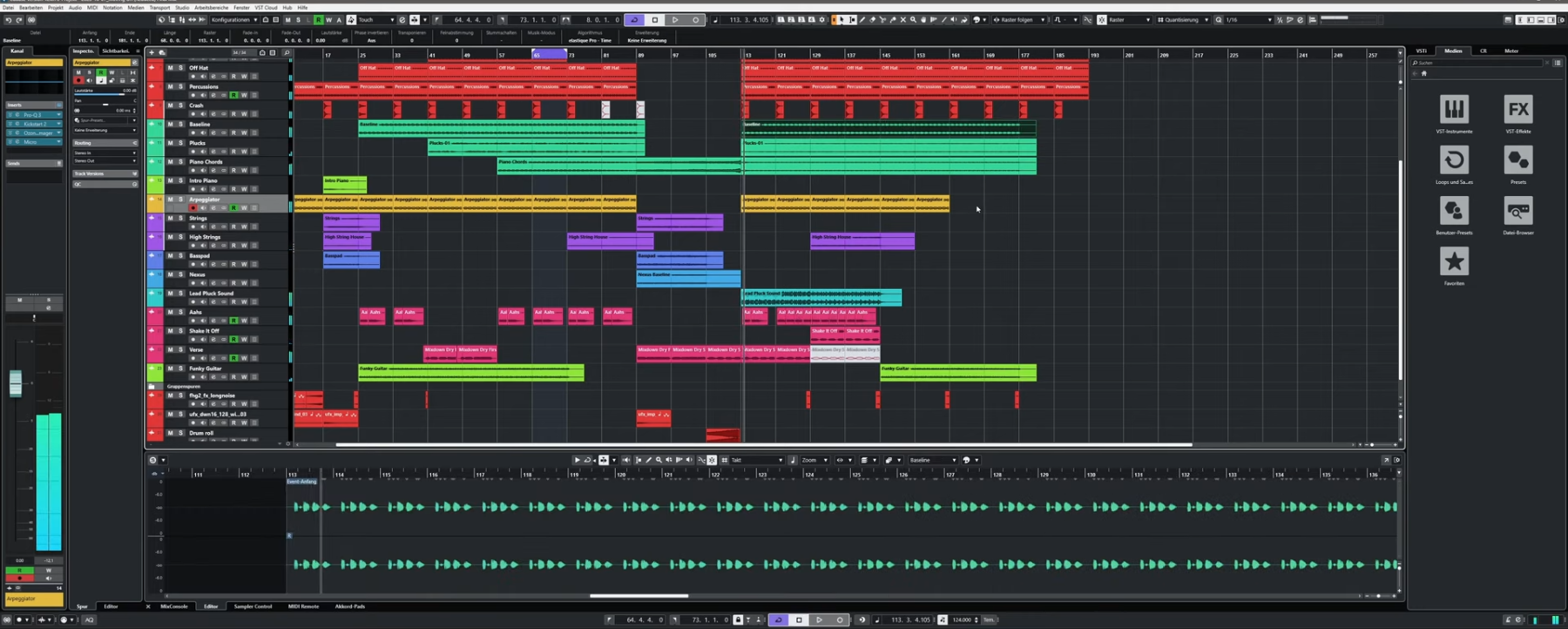Viewport: 1568px width, 629px height.
Task: Click the top transport Play button
Action: point(675,19)
